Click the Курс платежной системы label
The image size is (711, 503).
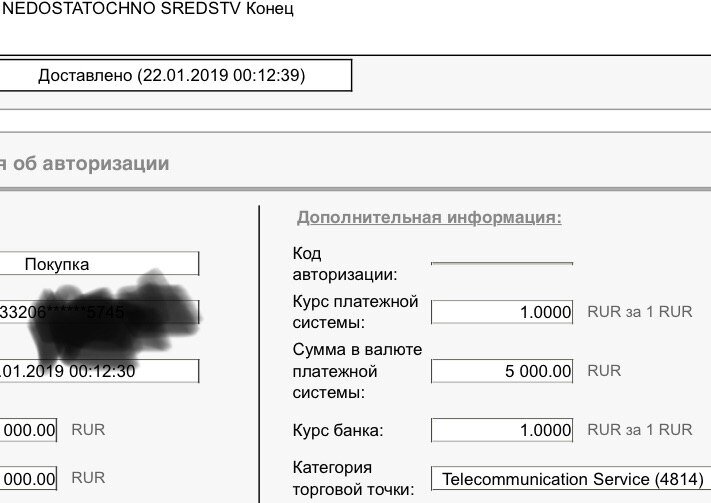[x=355, y=312]
